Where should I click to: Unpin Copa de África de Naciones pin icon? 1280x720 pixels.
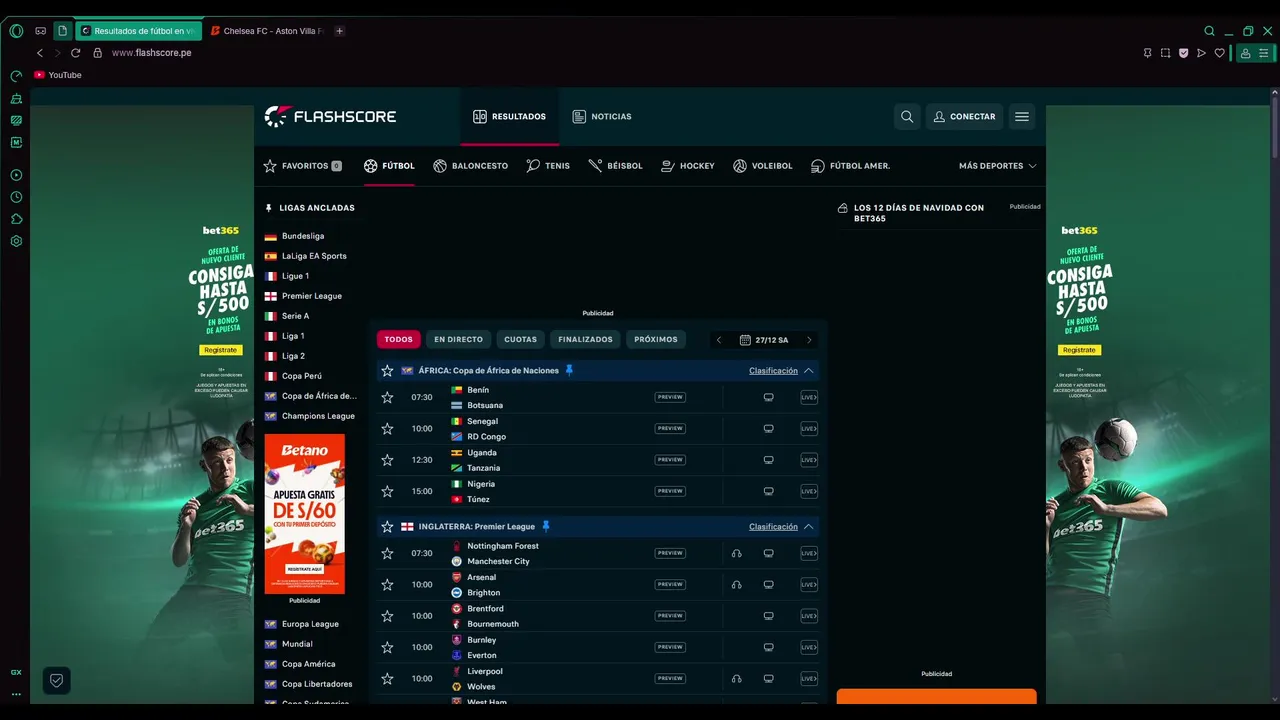(x=570, y=370)
